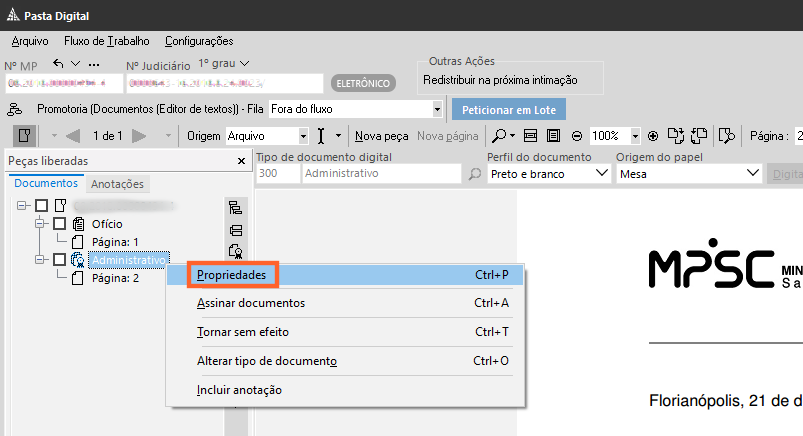The image size is (803, 436).
Task: Open the Origem Arquivo dropdown
Action: [304, 135]
